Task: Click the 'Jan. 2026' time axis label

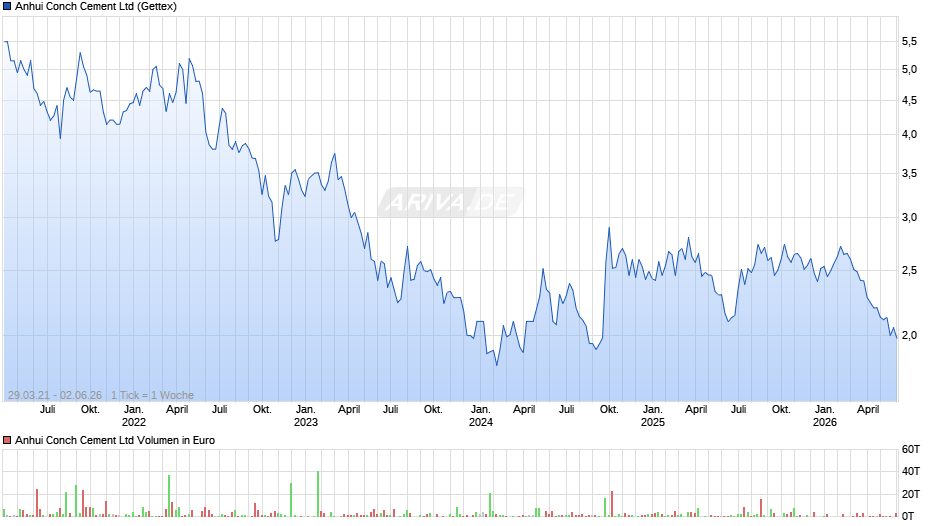Action: click(825, 416)
